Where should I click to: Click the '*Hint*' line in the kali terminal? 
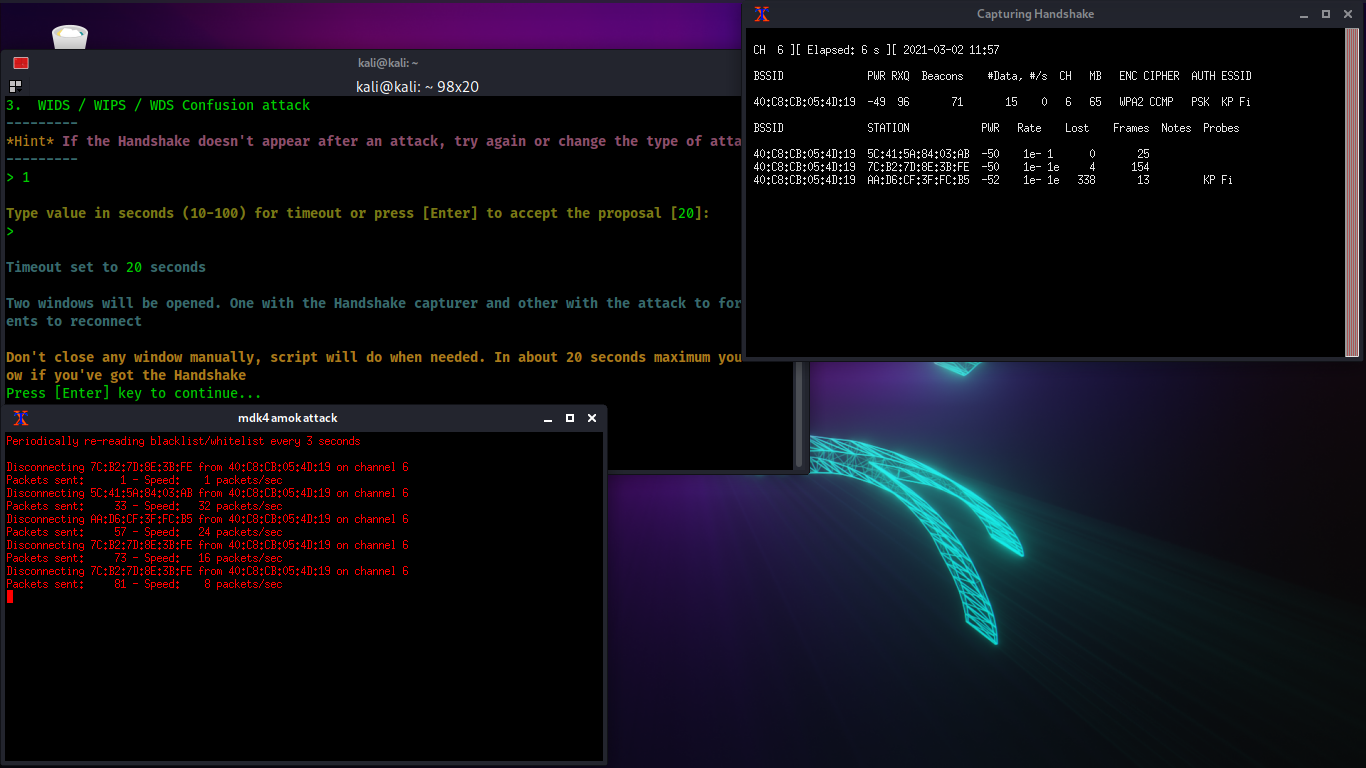374,141
